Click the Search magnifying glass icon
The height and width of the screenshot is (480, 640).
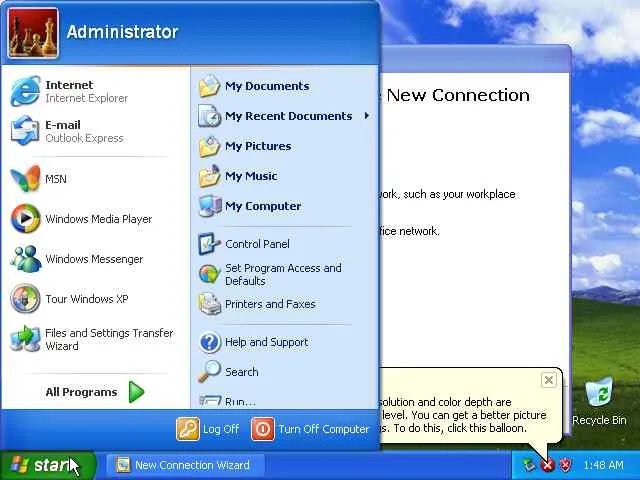tap(209, 371)
